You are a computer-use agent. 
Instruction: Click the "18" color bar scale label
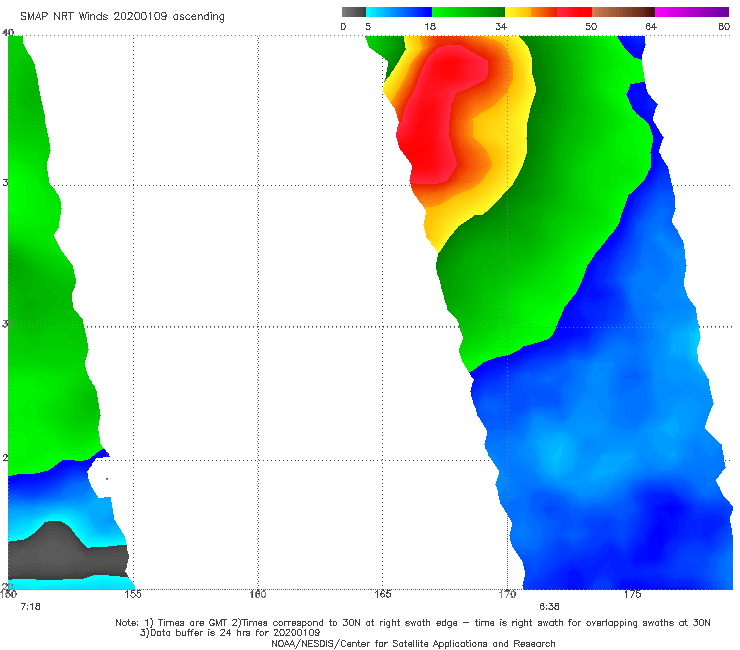[x=430, y=27]
